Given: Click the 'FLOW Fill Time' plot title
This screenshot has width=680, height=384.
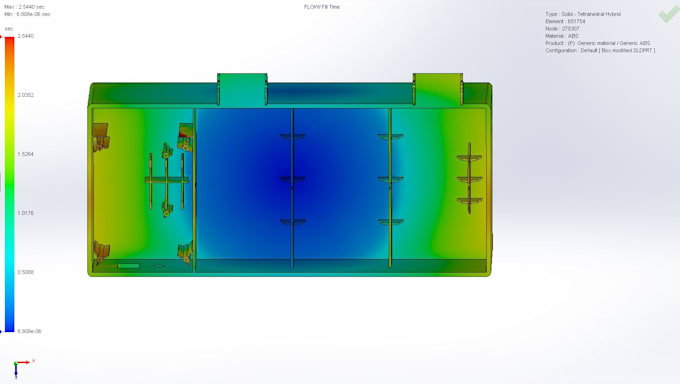Looking at the screenshot, I should pyautogui.click(x=322, y=7).
